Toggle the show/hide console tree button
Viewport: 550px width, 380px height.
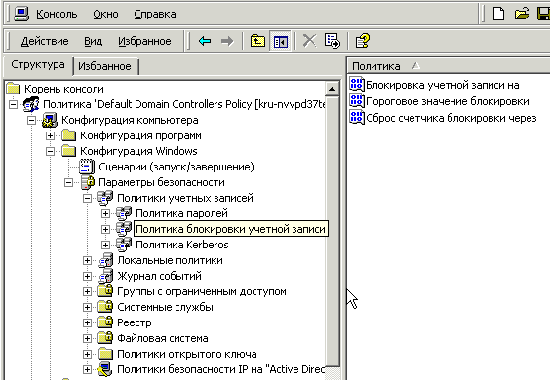pyautogui.click(x=280, y=41)
